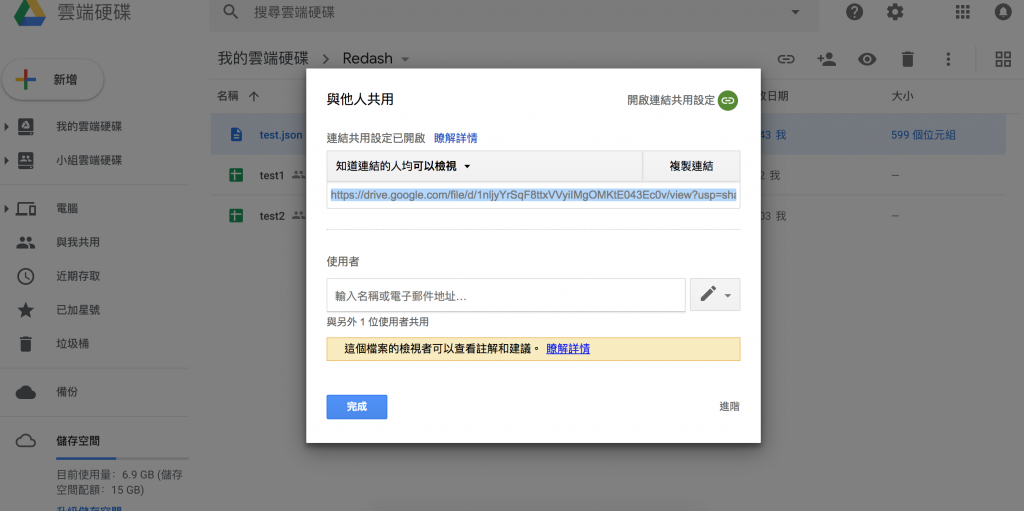Toggle the green link sharing icon
1024x511 pixels.
pos(728,101)
